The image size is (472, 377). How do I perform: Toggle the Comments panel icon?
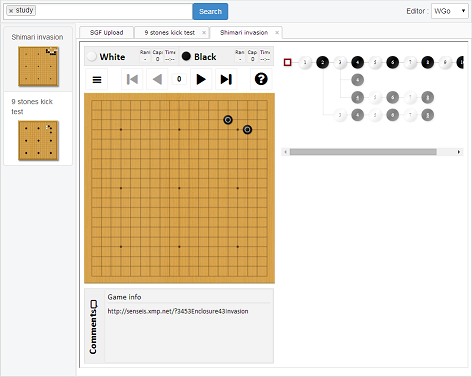[94, 304]
